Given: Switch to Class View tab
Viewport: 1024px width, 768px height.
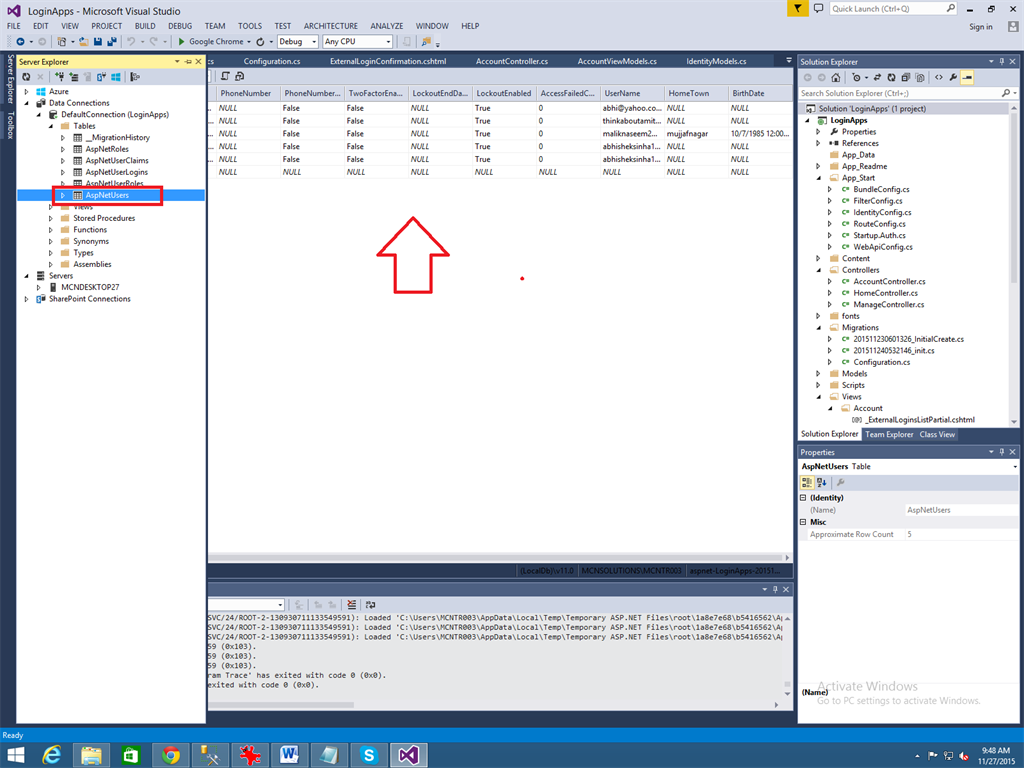Looking at the screenshot, I should pyautogui.click(x=936, y=435).
